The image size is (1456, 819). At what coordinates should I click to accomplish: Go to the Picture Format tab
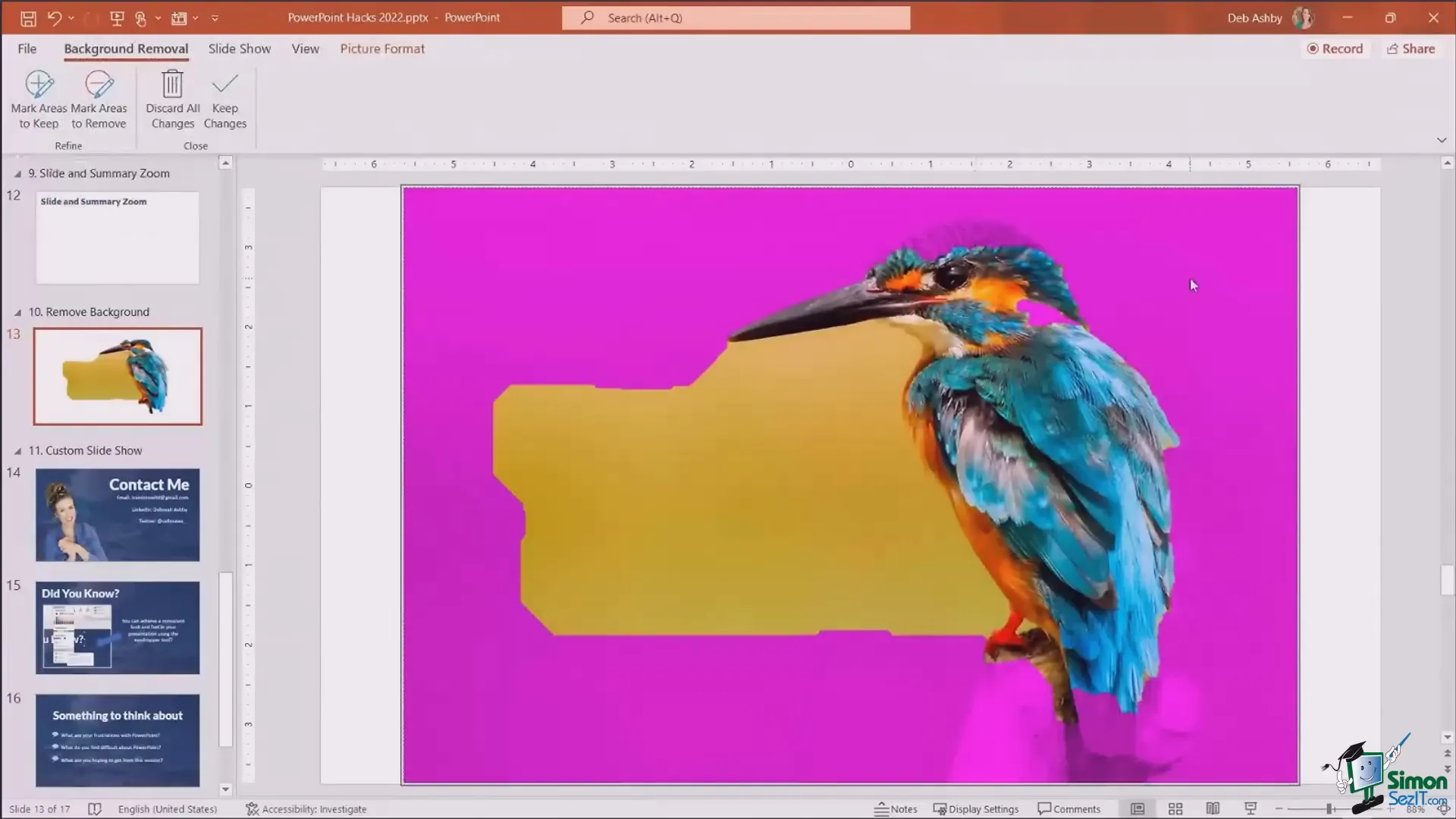tap(382, 49)
